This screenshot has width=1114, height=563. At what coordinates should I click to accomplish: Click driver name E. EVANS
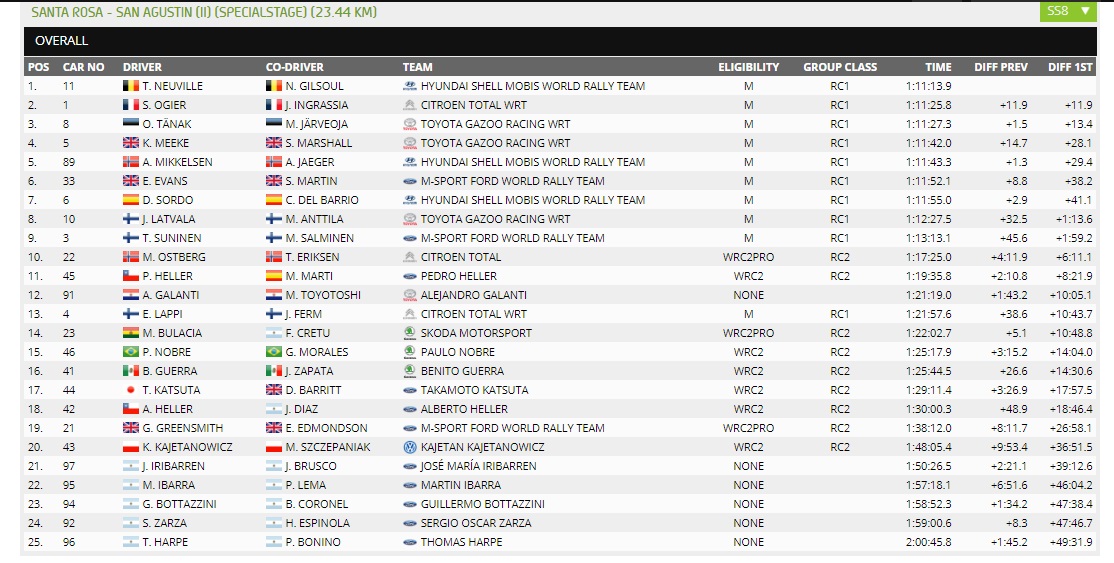click(x=165, y=181)
